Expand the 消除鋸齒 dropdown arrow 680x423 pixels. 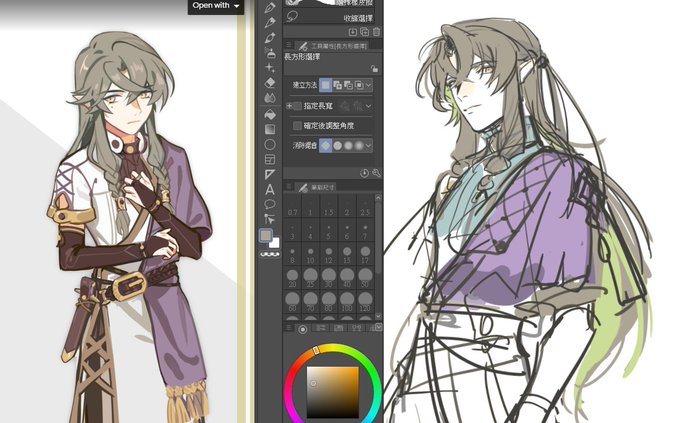pos(369,146)
